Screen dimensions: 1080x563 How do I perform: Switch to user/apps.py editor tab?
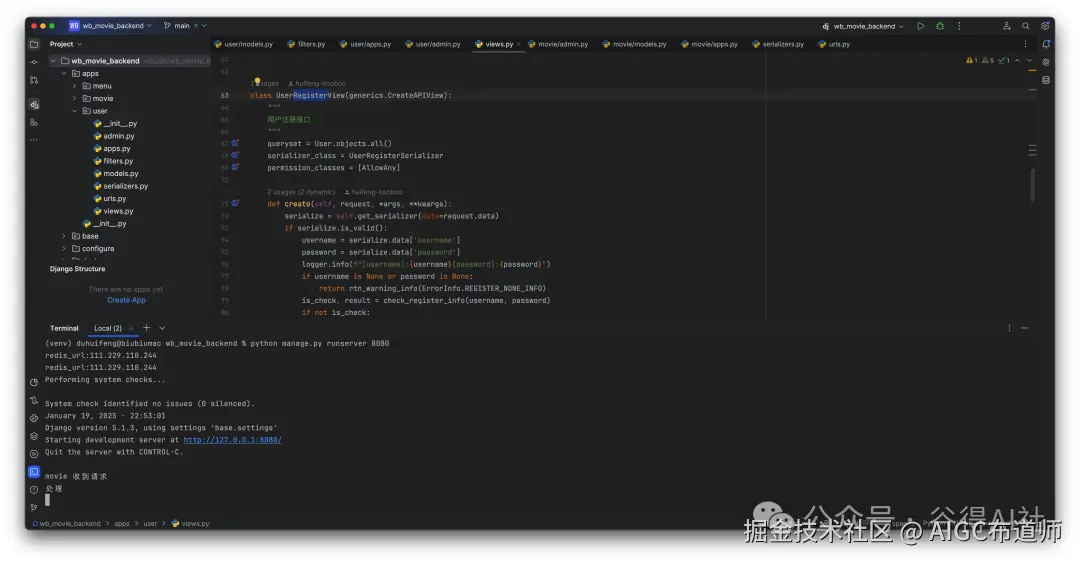(365, 44)
